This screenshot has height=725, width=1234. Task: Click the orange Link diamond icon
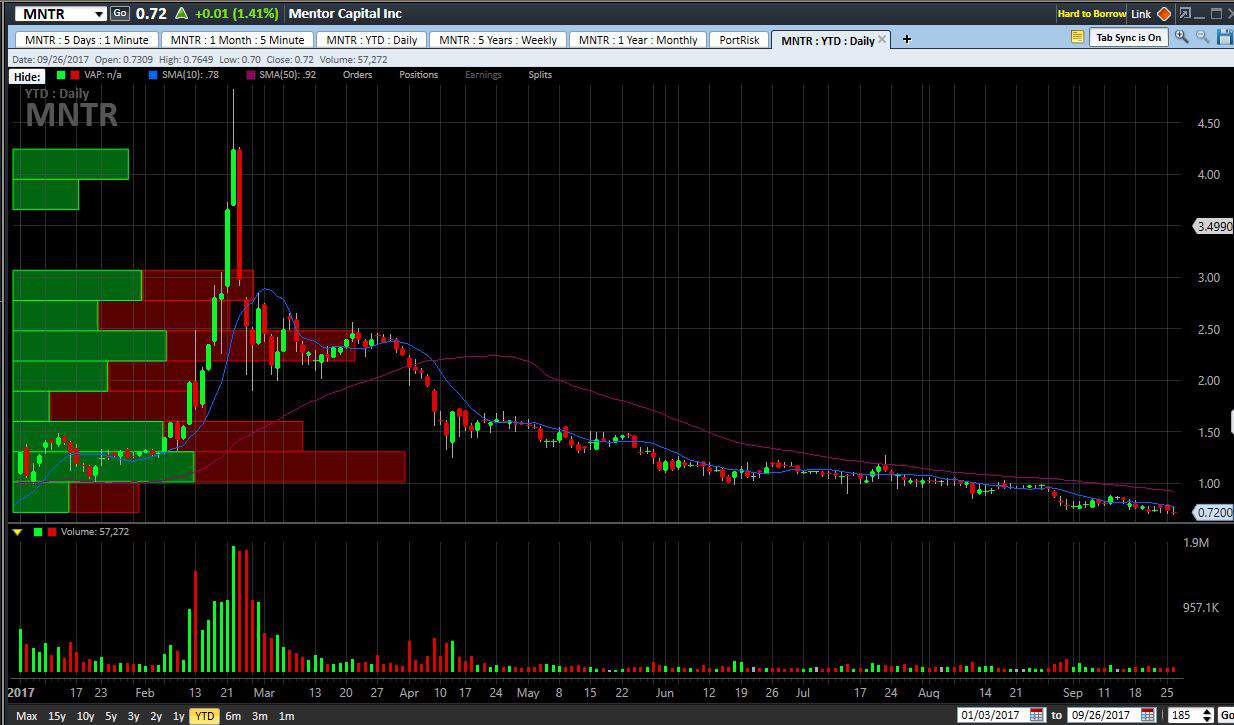pos(1163,14)
